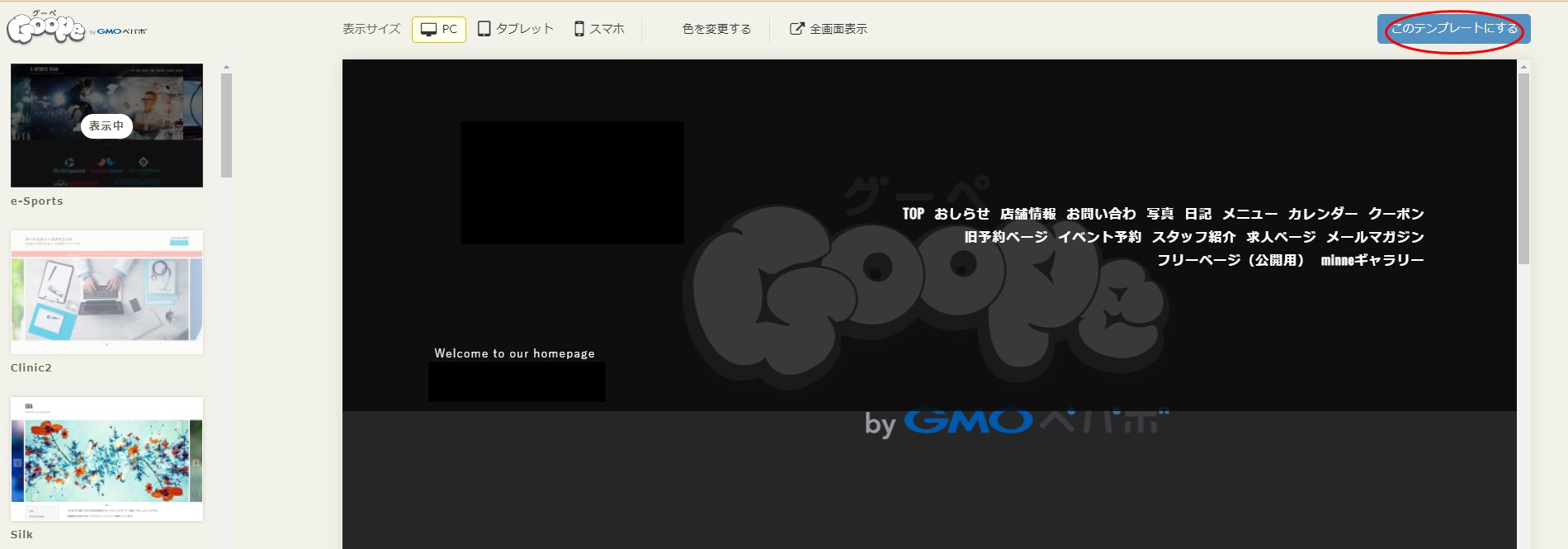Click このテンプレートにする button
Image resolution: width=1568 pixels, height=549 pixels.
(x=1454, y=29)
